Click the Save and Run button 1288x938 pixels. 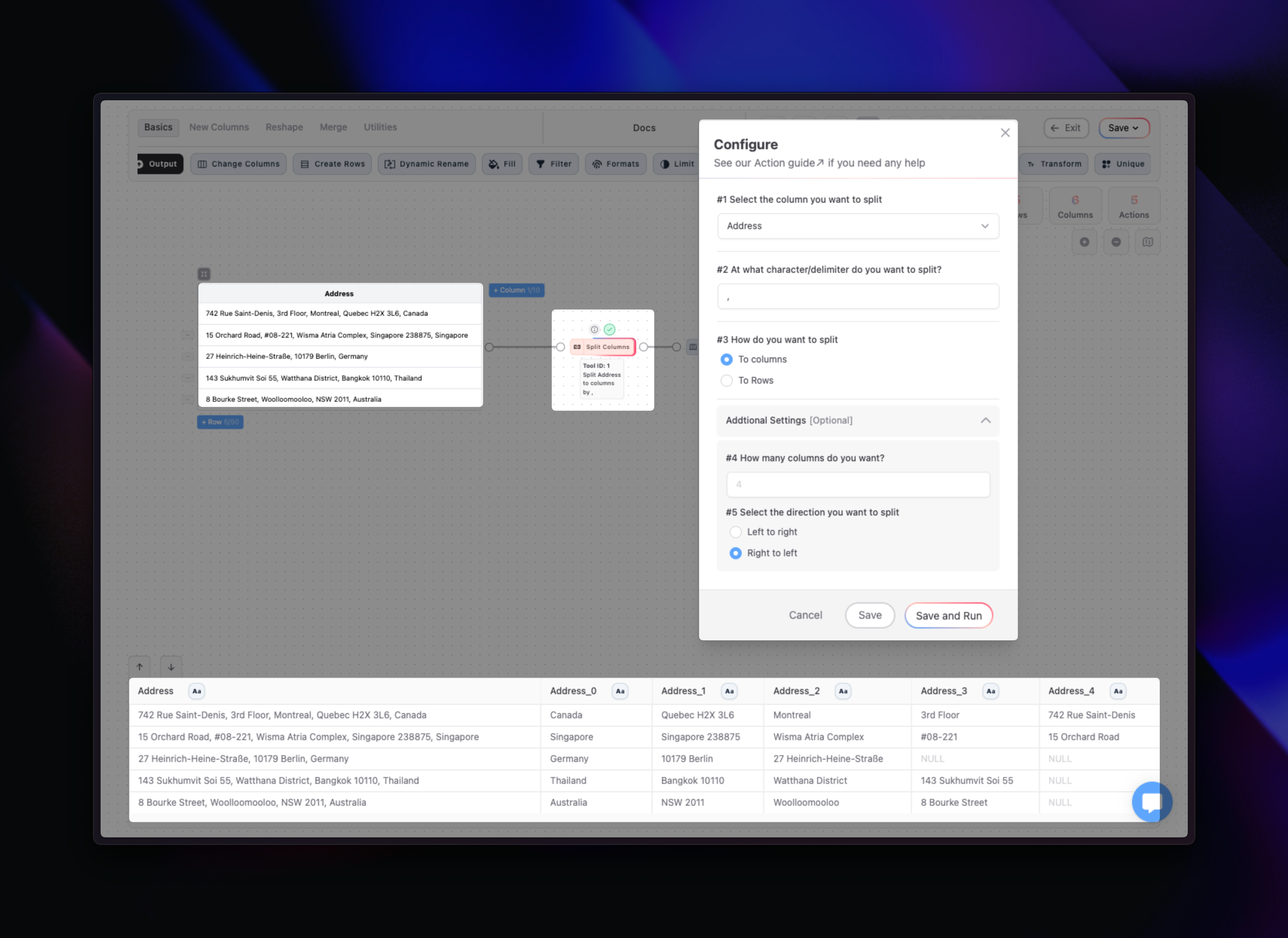(948, 616)
